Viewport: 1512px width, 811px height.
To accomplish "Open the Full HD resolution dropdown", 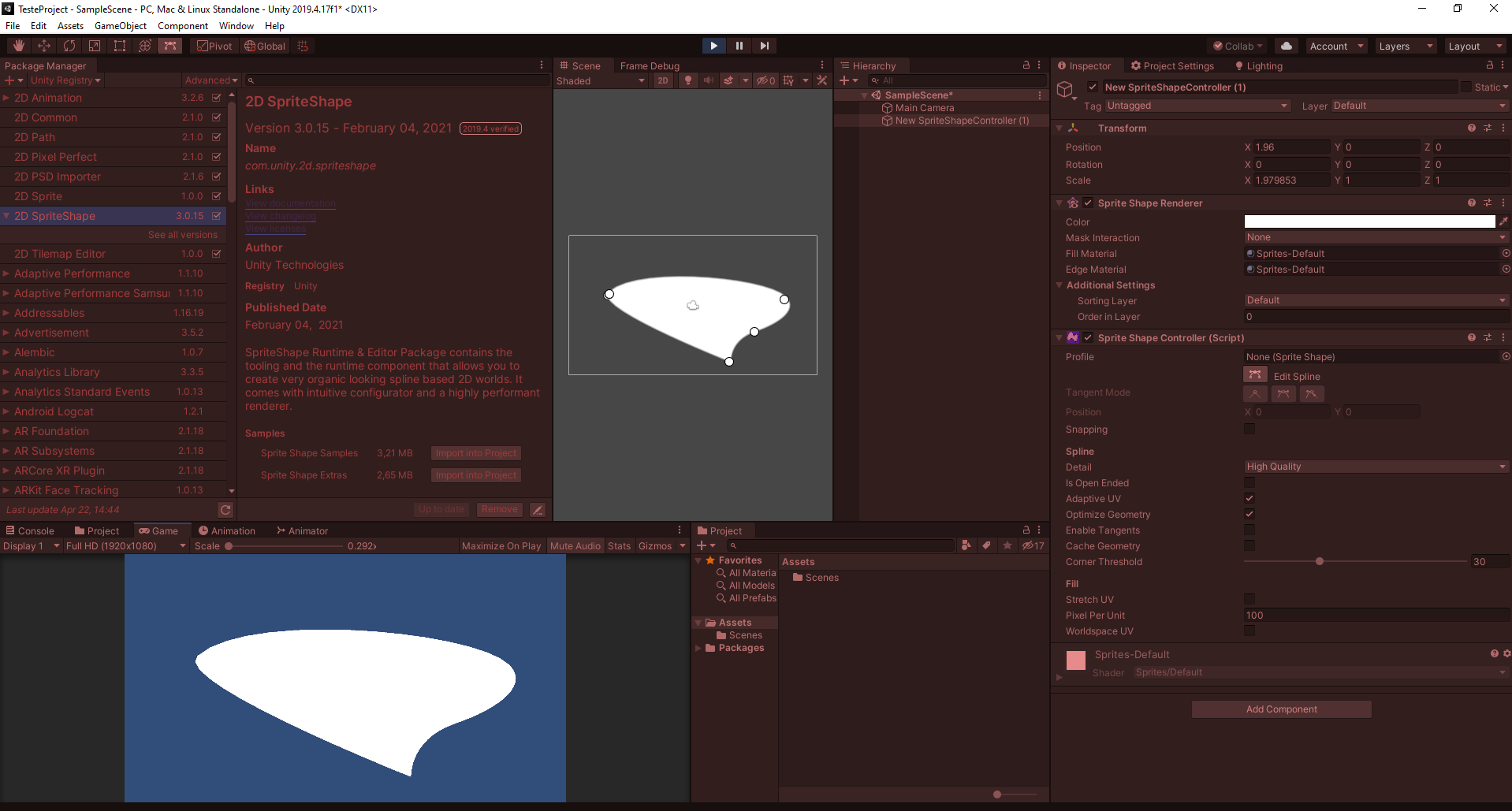I will click(126, 545).
